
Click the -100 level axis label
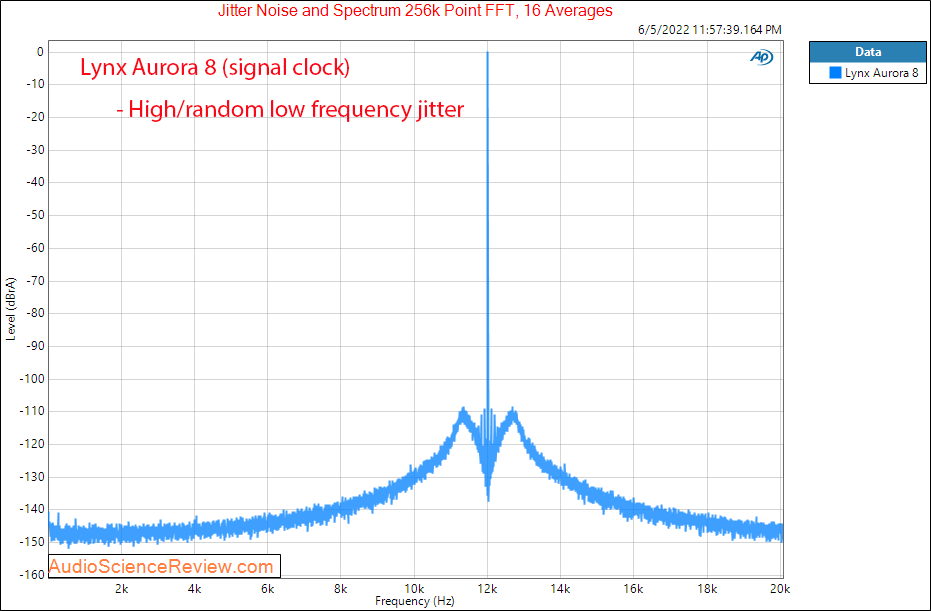pyautogui.click(x=33, y=378)
